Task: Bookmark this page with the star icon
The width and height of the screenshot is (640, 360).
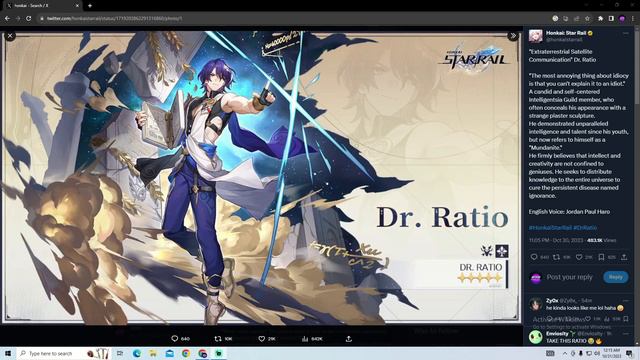Action: pos(587,18)
